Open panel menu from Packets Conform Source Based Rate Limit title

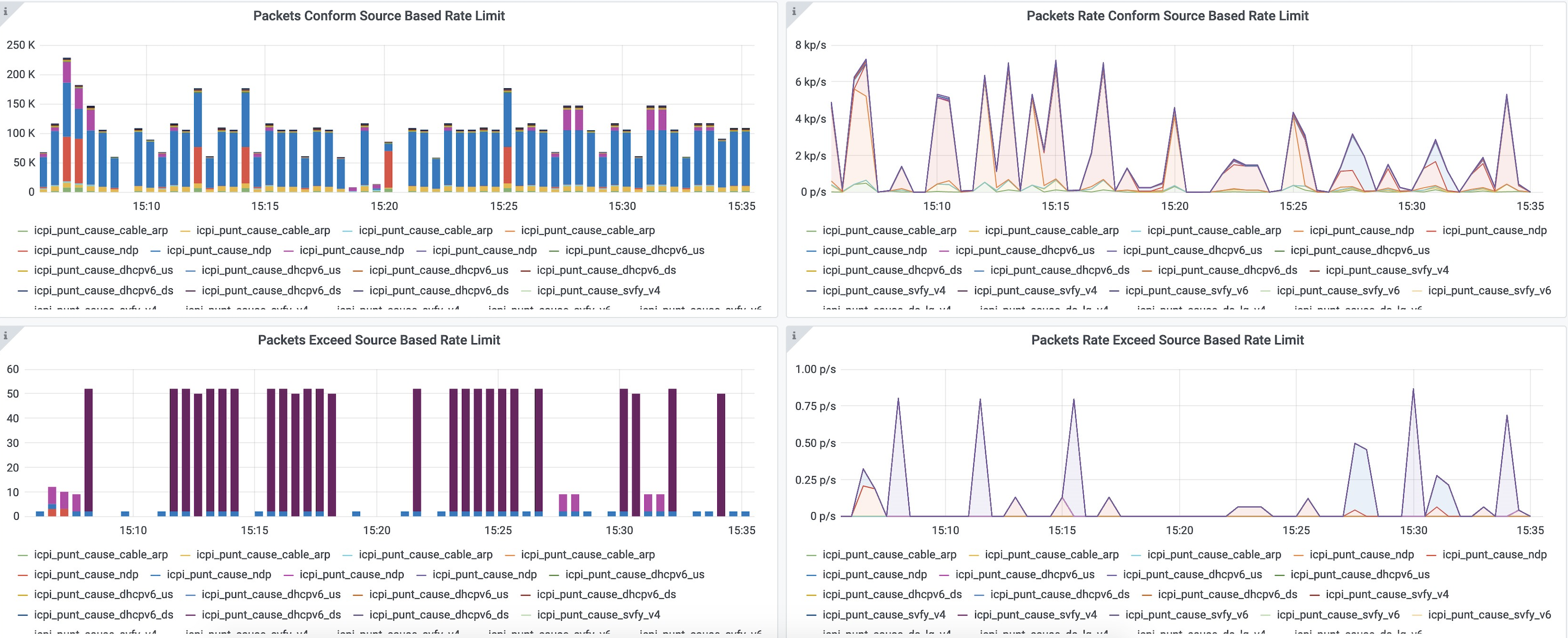378,16
